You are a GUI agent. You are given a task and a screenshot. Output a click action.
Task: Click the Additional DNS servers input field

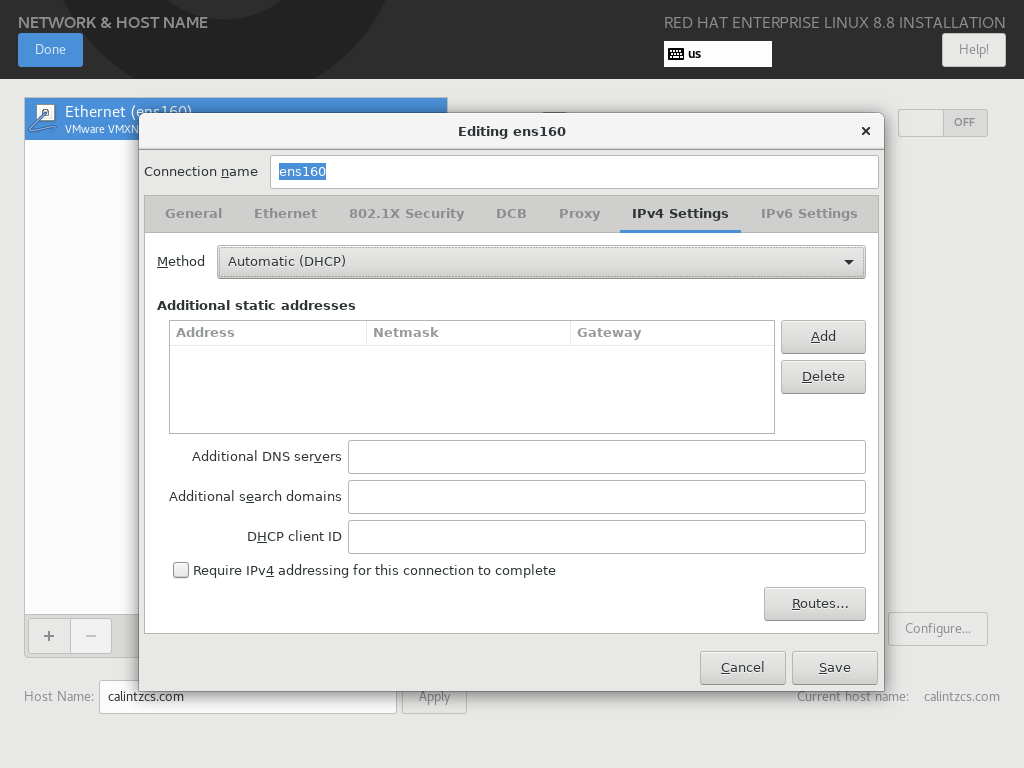point(606,456)
